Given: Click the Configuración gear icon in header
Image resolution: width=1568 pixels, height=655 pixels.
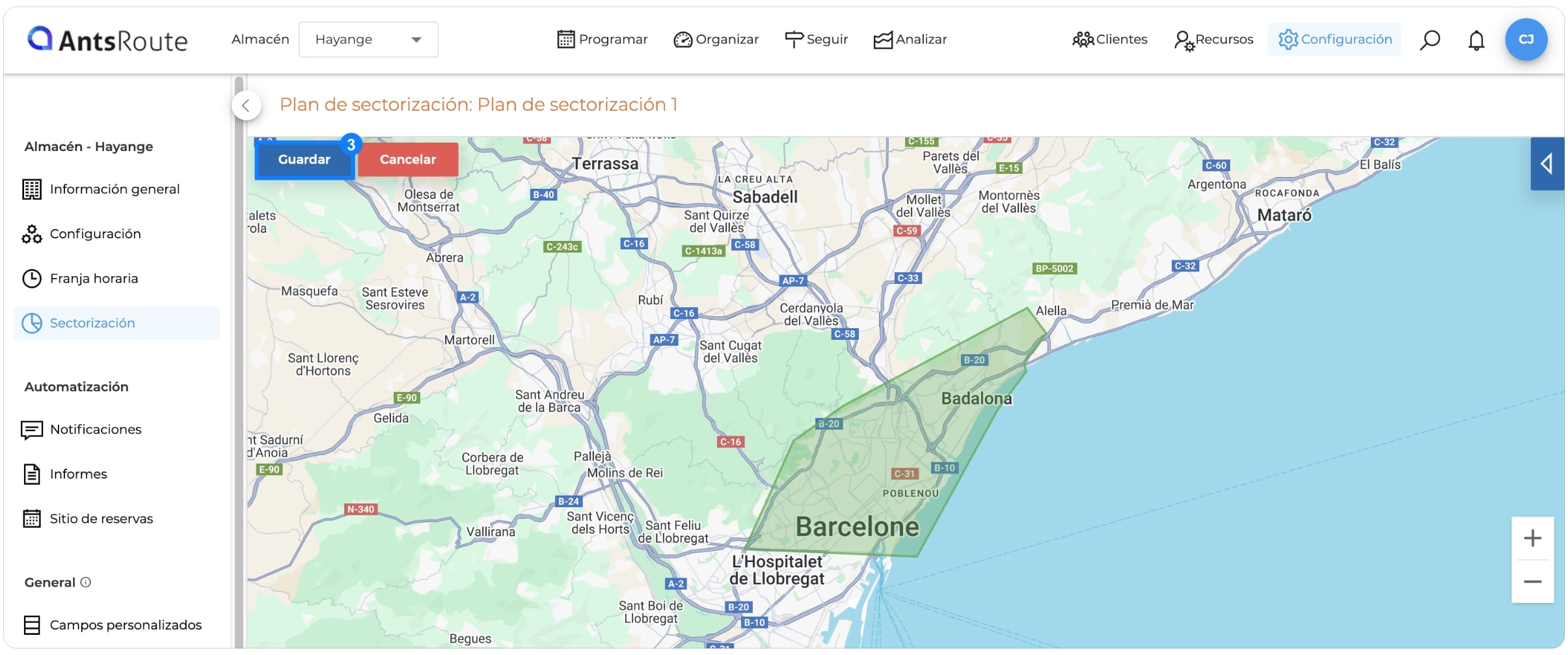Looking at the screenshot, I should point(1288,40).
